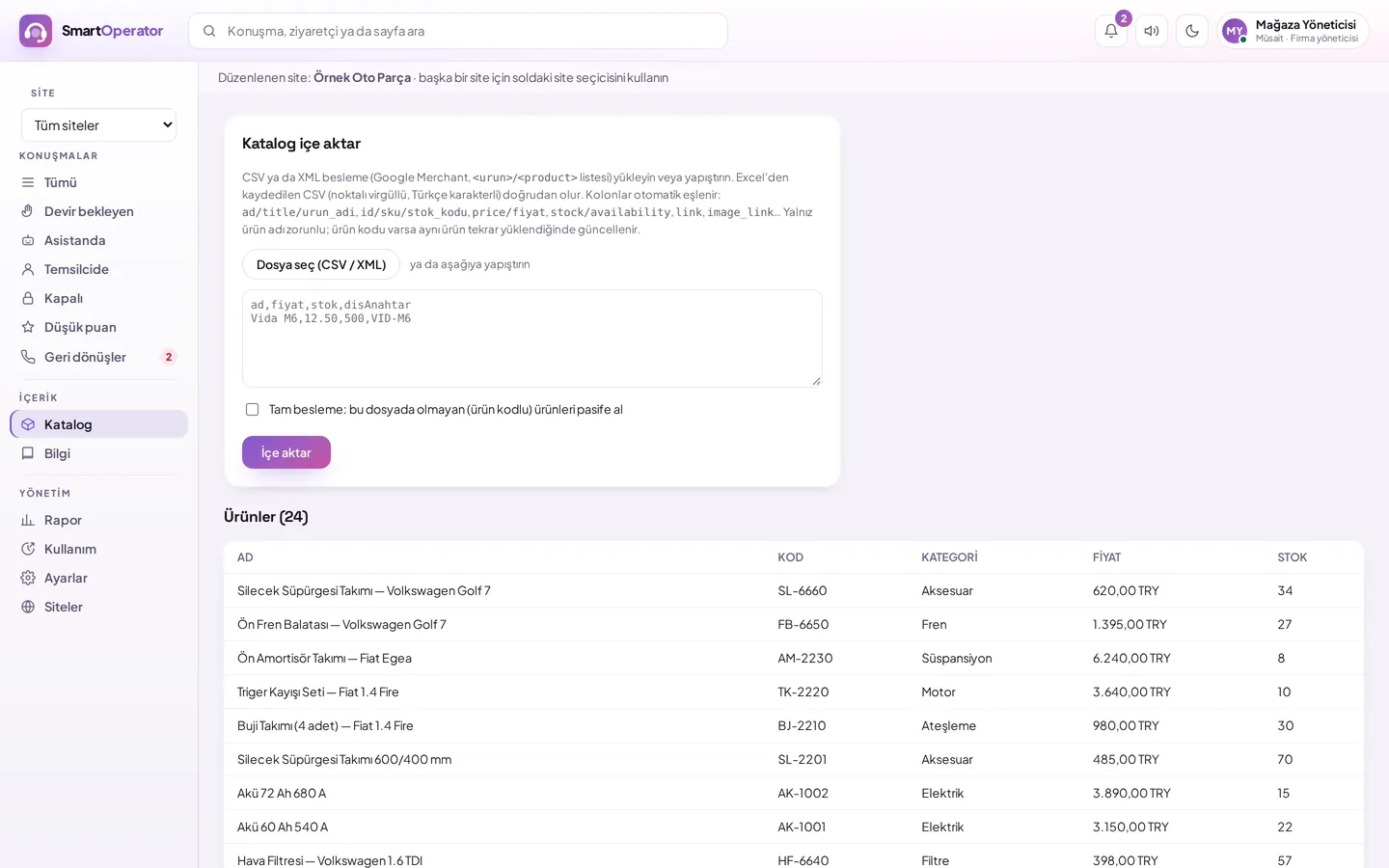Click the Temsilcide person icon

(28, 269)
